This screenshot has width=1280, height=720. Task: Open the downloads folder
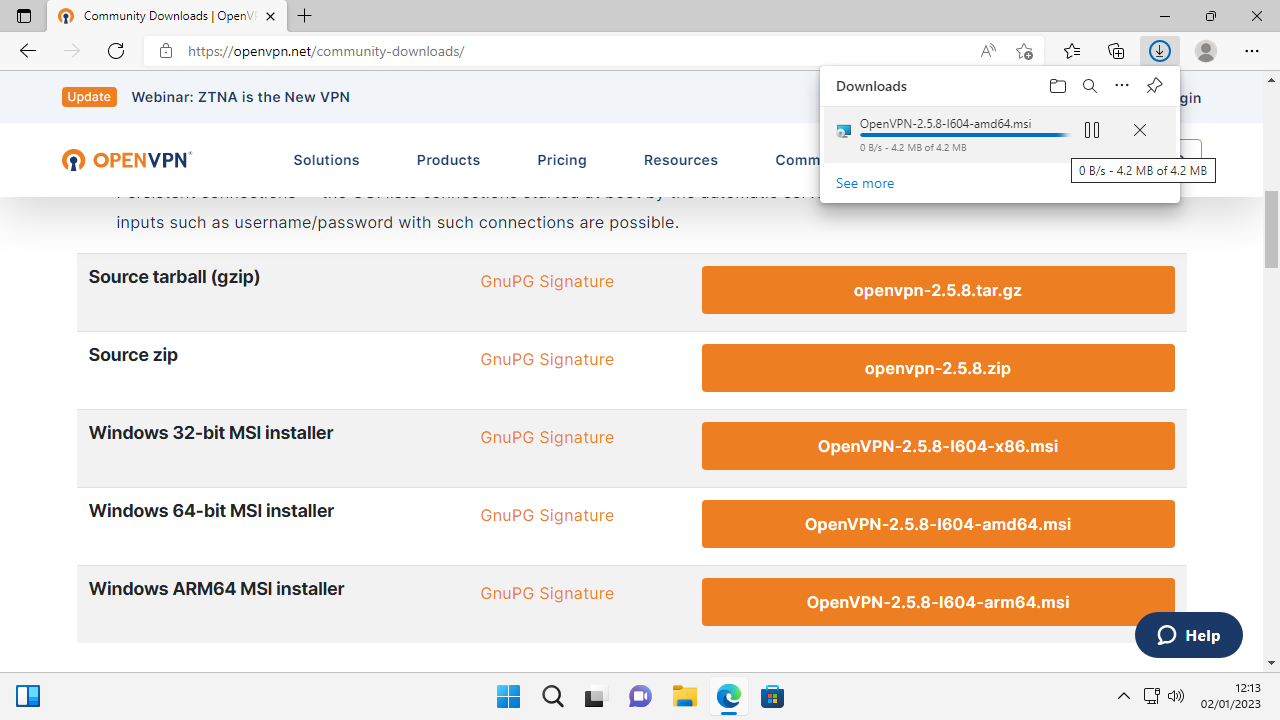coord(1058,86)
